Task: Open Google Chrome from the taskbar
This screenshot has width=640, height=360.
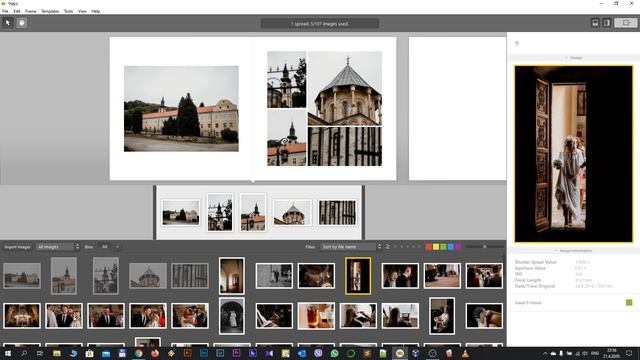Action: tap(138, 353)
